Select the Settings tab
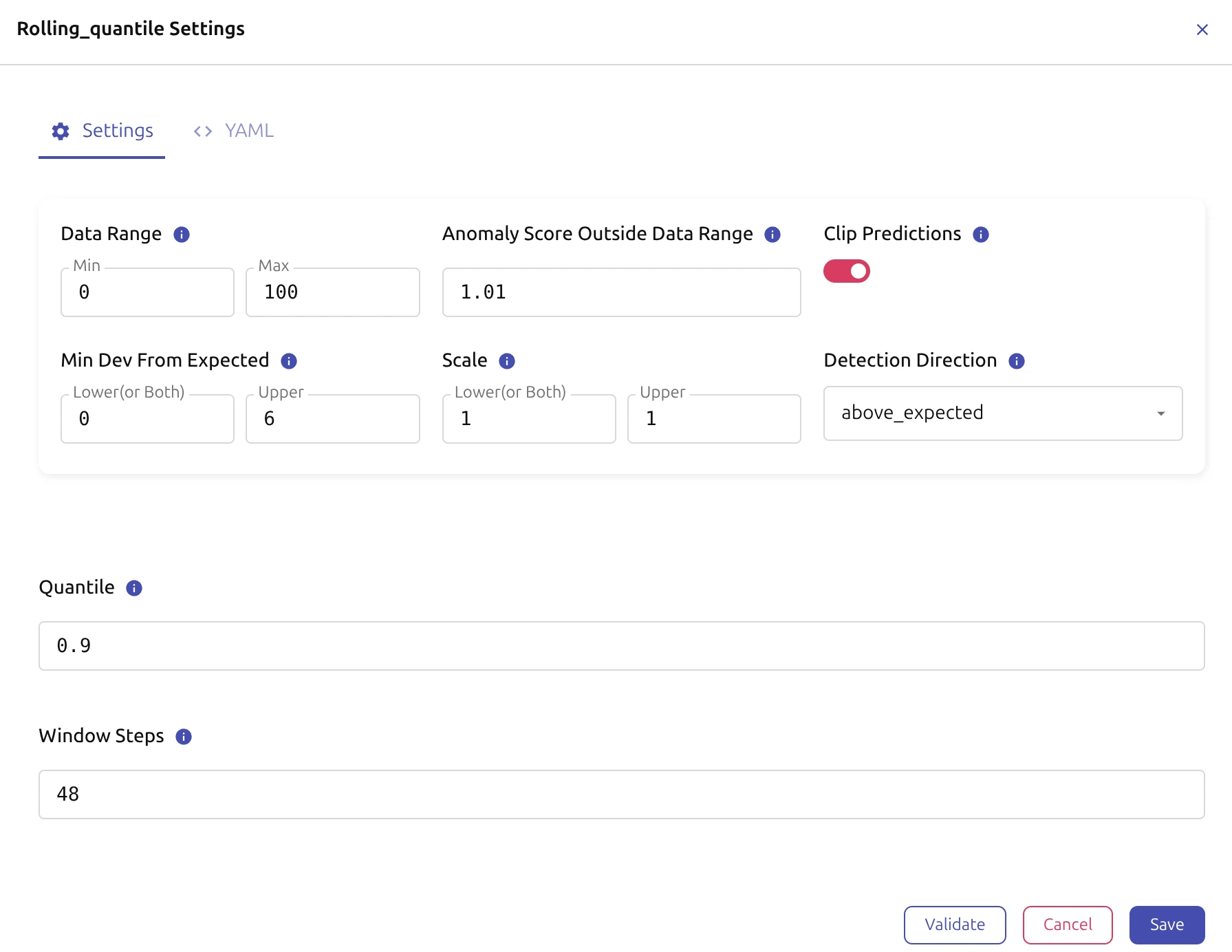The image size is (1232, 952). [102, 131]
